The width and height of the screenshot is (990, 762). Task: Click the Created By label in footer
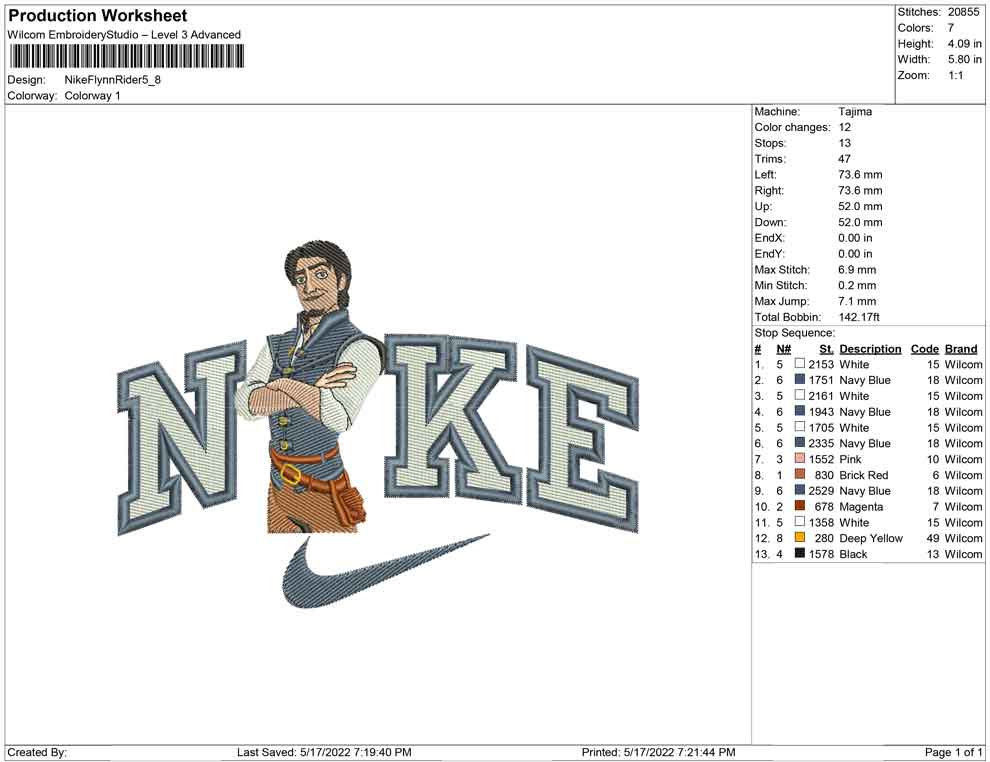(x=37, y=752)
